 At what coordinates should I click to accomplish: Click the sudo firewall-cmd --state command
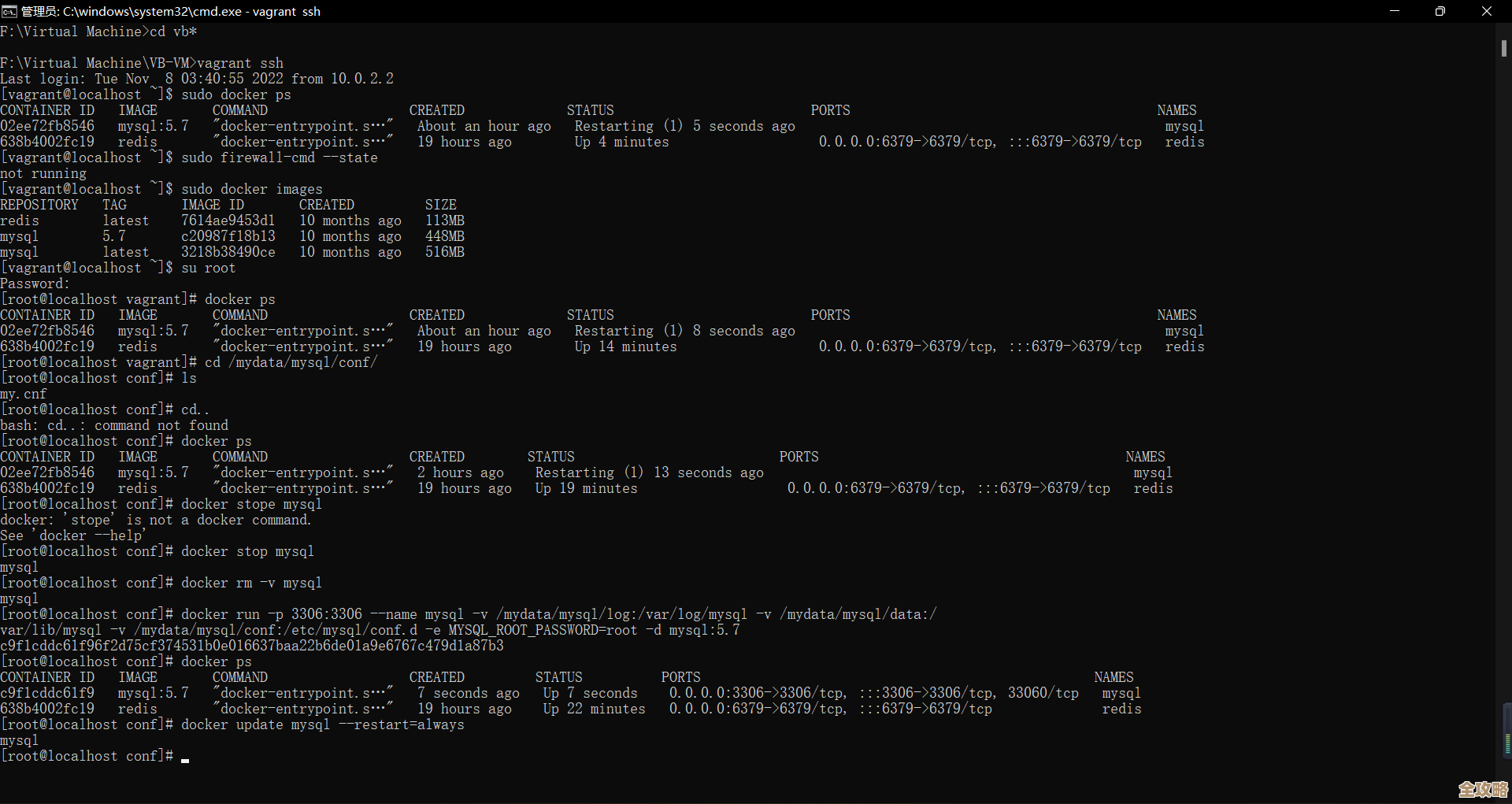coord(279,157)
